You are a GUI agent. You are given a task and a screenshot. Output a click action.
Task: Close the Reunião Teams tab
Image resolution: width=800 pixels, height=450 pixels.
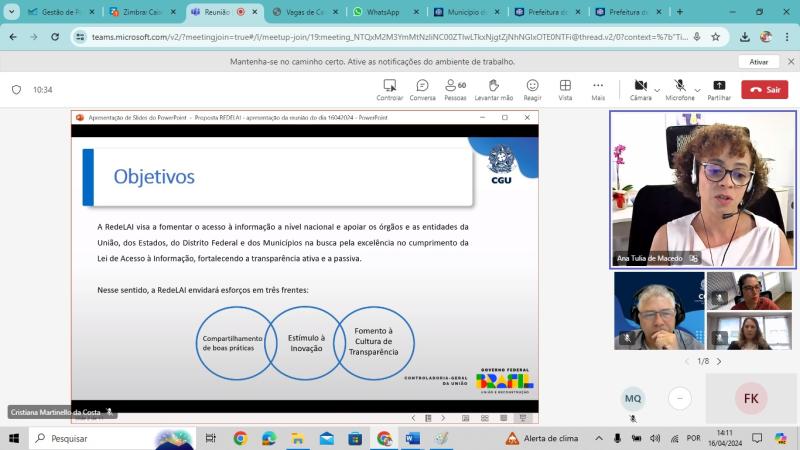[x=255, y=12]
